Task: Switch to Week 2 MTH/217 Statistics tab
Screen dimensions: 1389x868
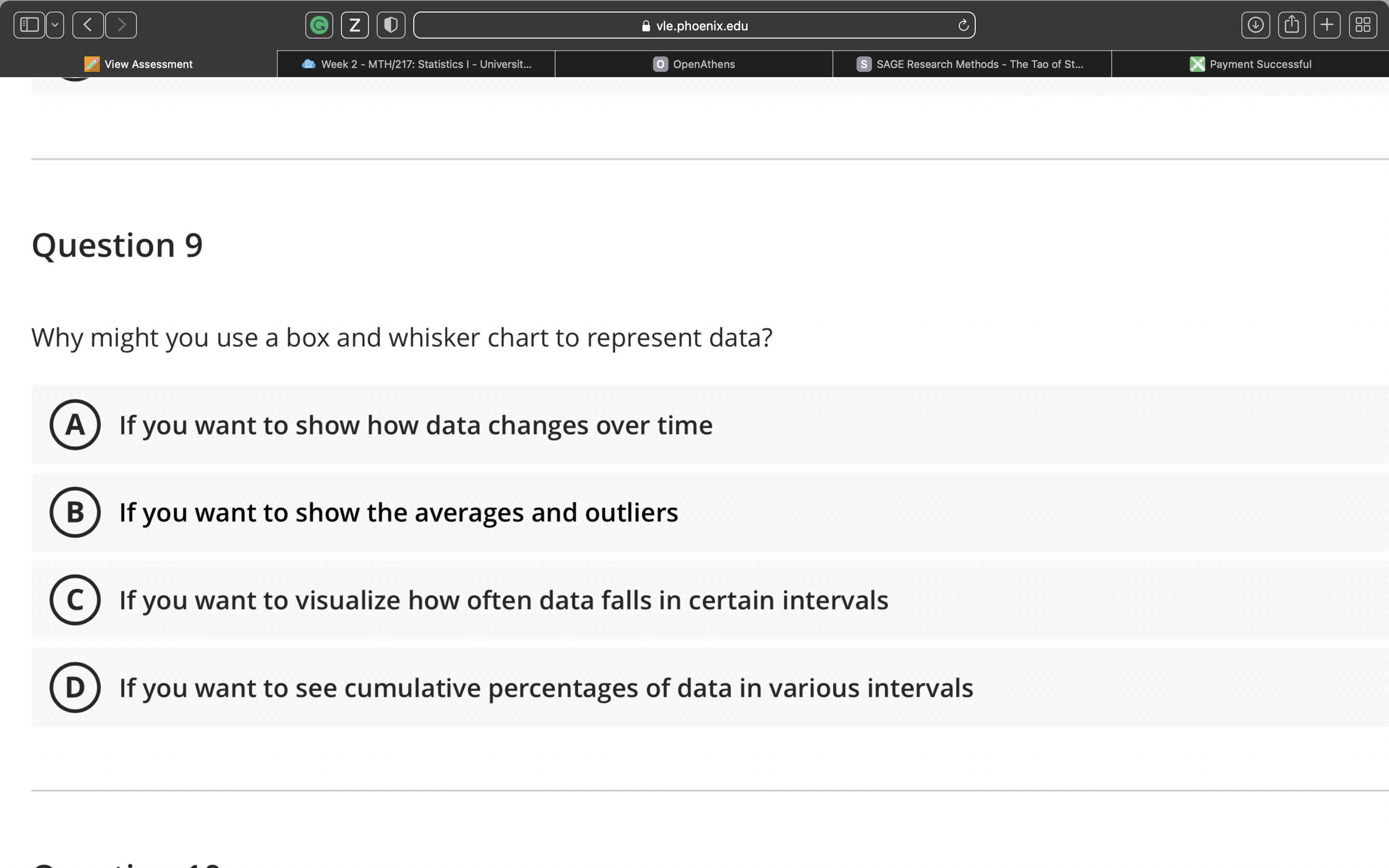Action: point(417,64)
